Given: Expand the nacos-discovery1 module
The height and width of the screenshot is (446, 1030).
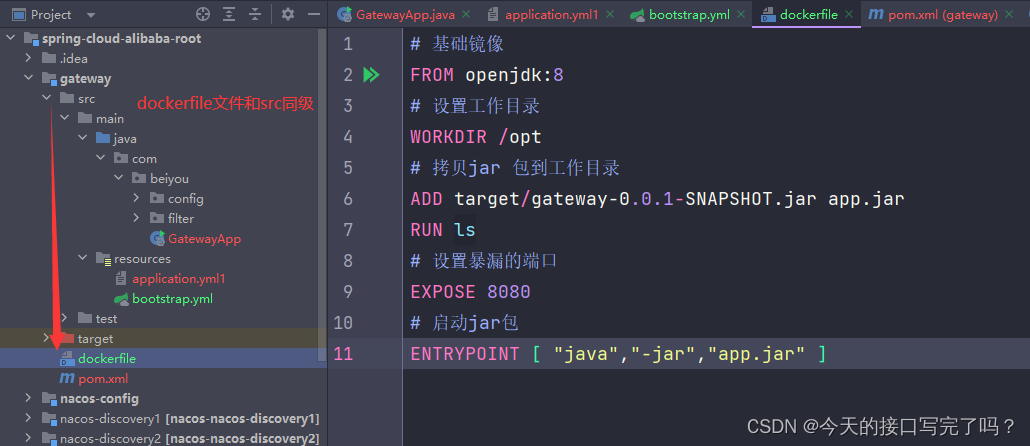Looking at the screenshot, I should [x=28, y=418].
